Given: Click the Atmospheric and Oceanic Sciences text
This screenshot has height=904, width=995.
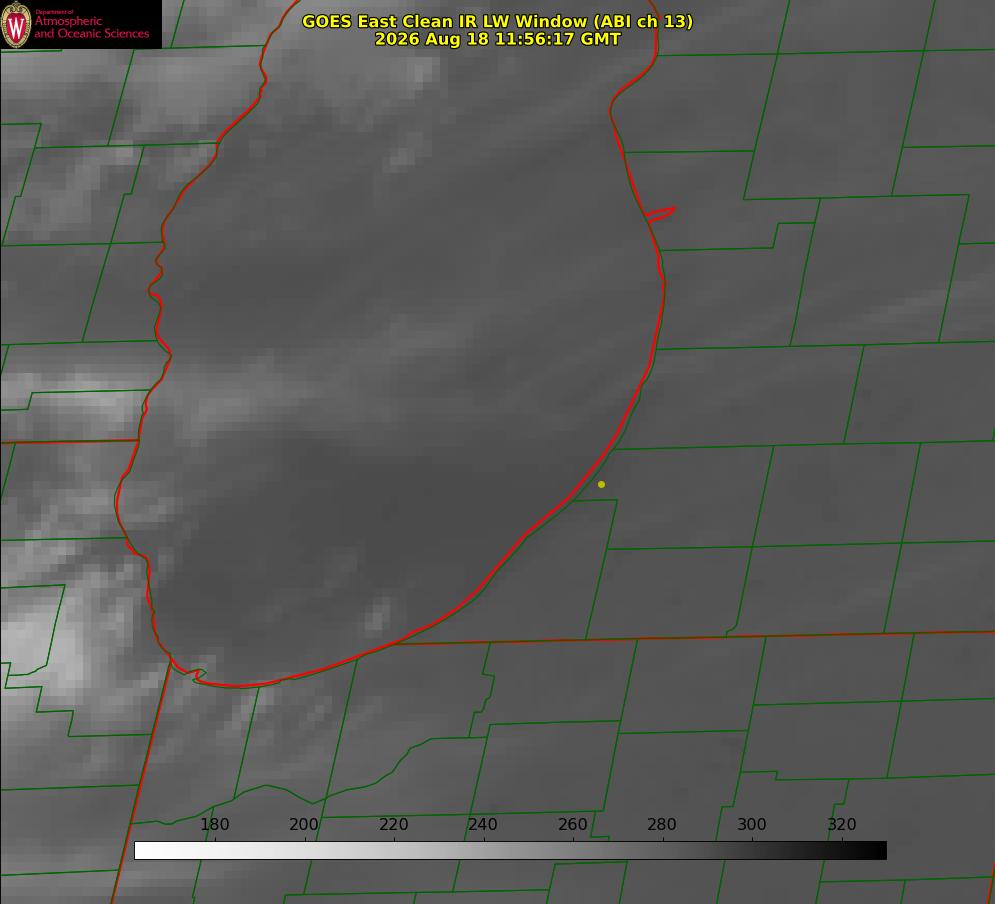Looking at the screenshot, I should point(91,27).
